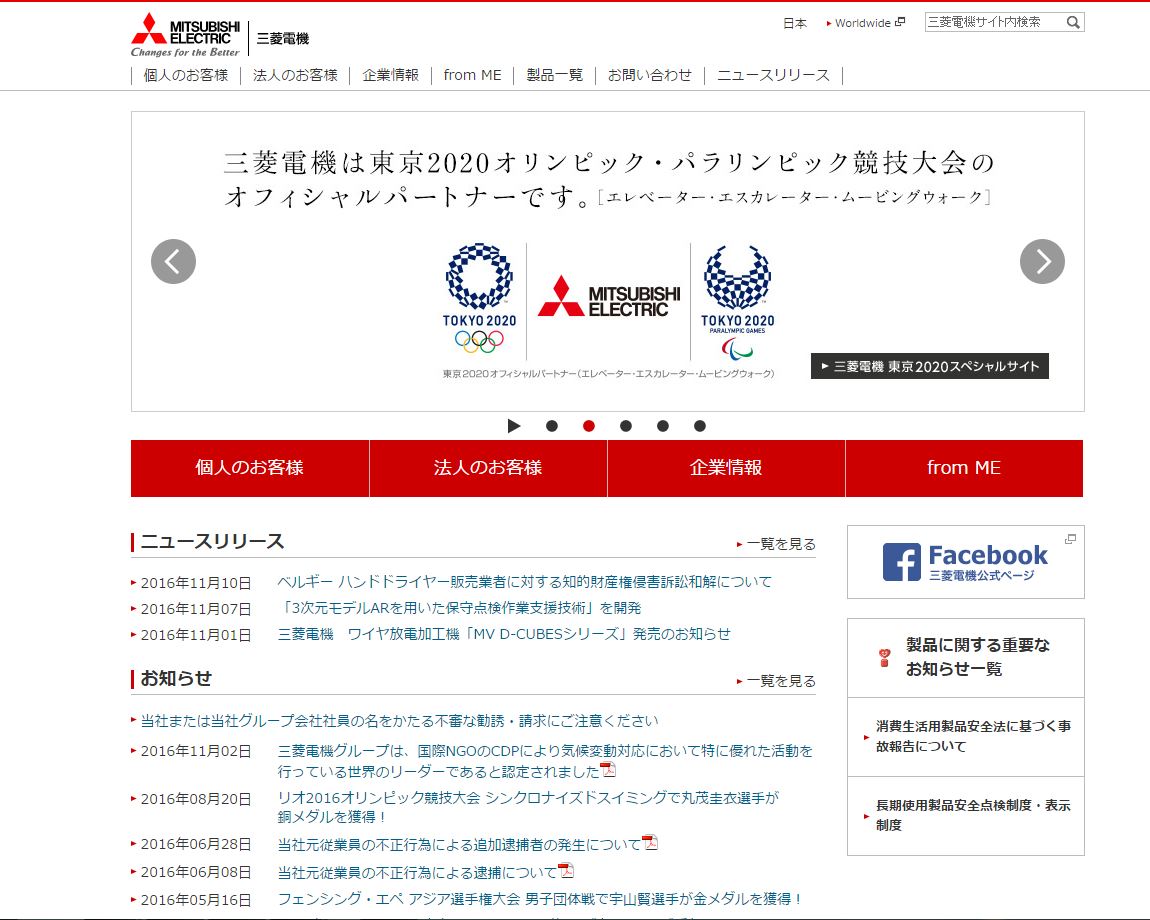Show previous carousel slide arrow
This screenshot has width=1150, height=920.
(173, 261)
